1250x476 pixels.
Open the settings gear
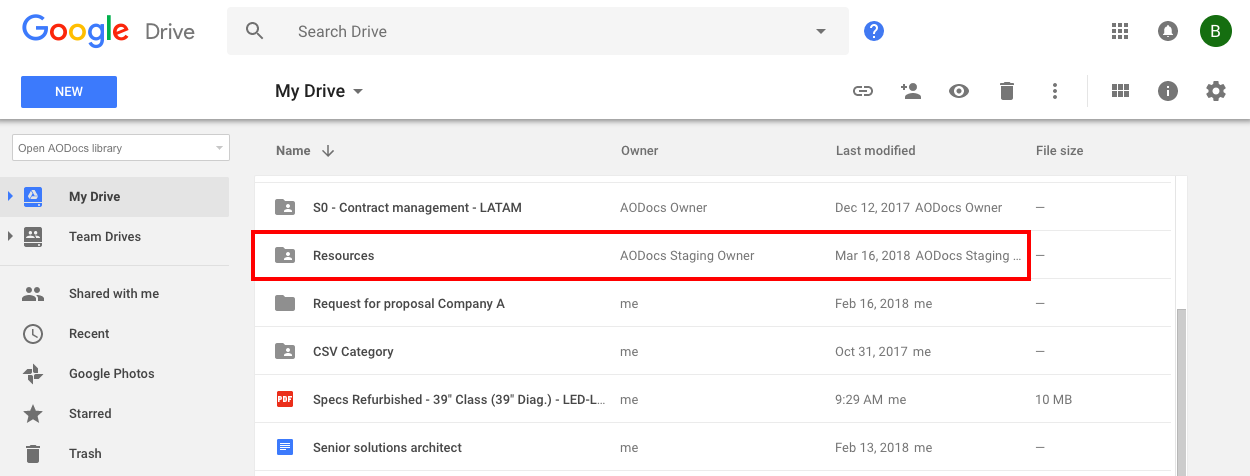click(x=1215, y=91)
